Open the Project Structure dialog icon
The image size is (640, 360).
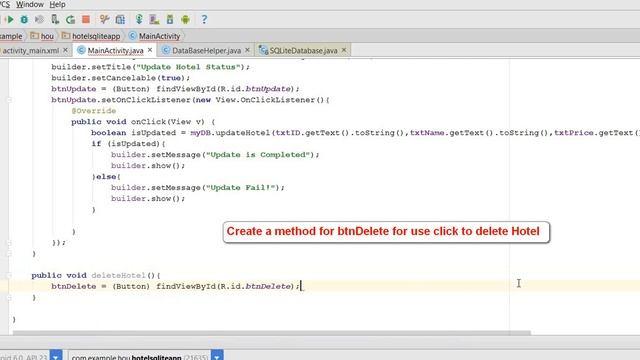tap(120, 20)
